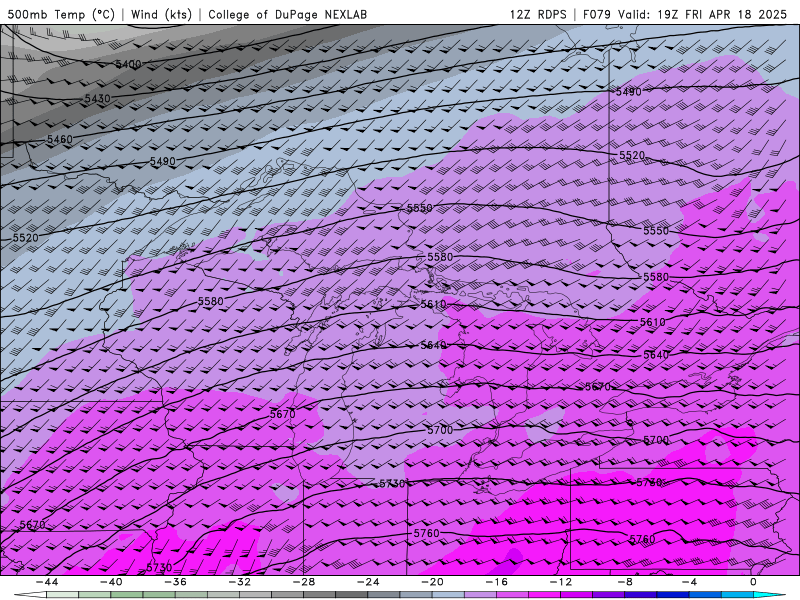The height and width of the screenshot is (600, 800).
Task: Click the '12Z RDPS' model label
Action: tap(538, 14)
